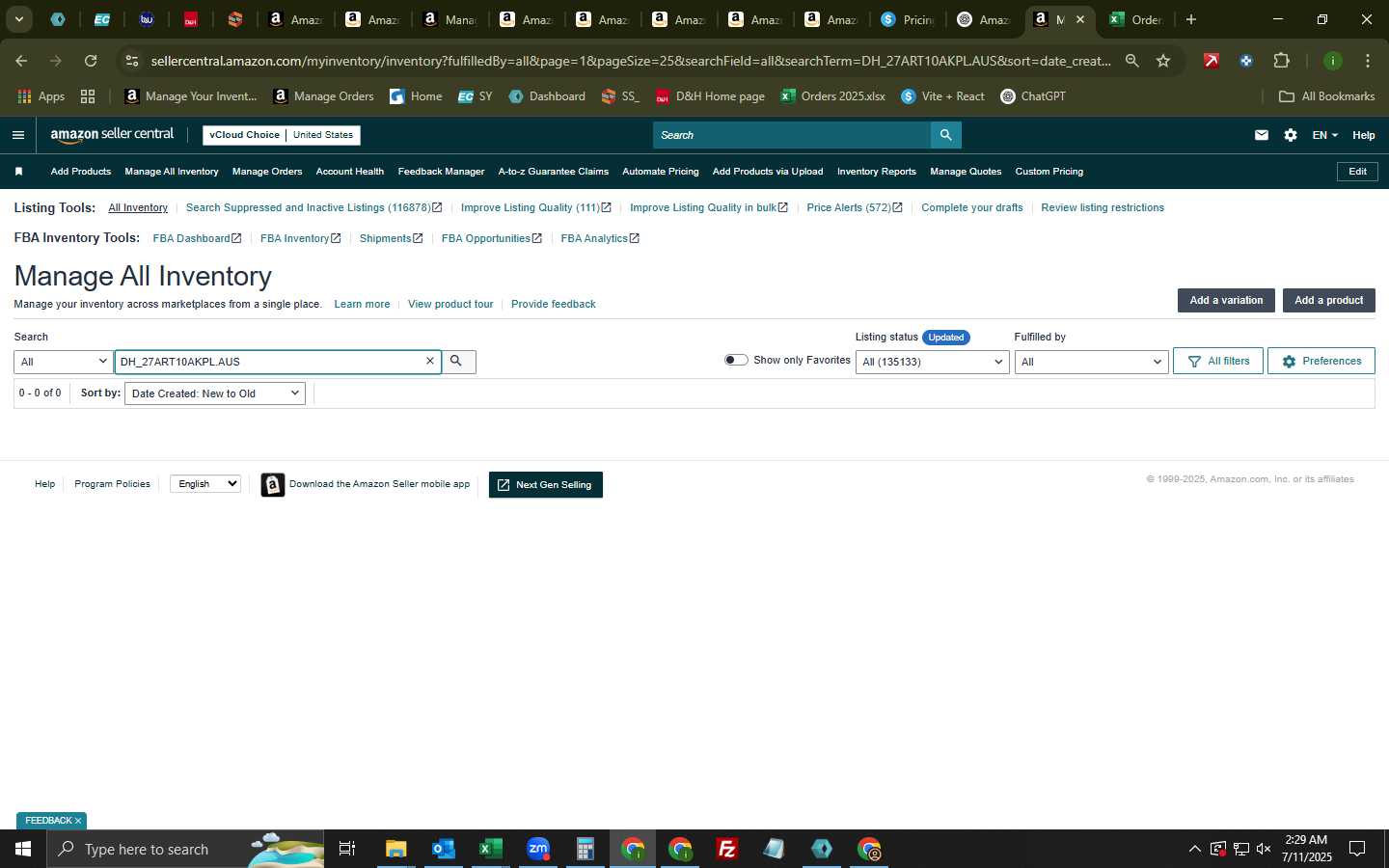The height and width of the screenshot is (868, 1389).
Task: Click the top search magnifier button
Action: click(946, 135)
